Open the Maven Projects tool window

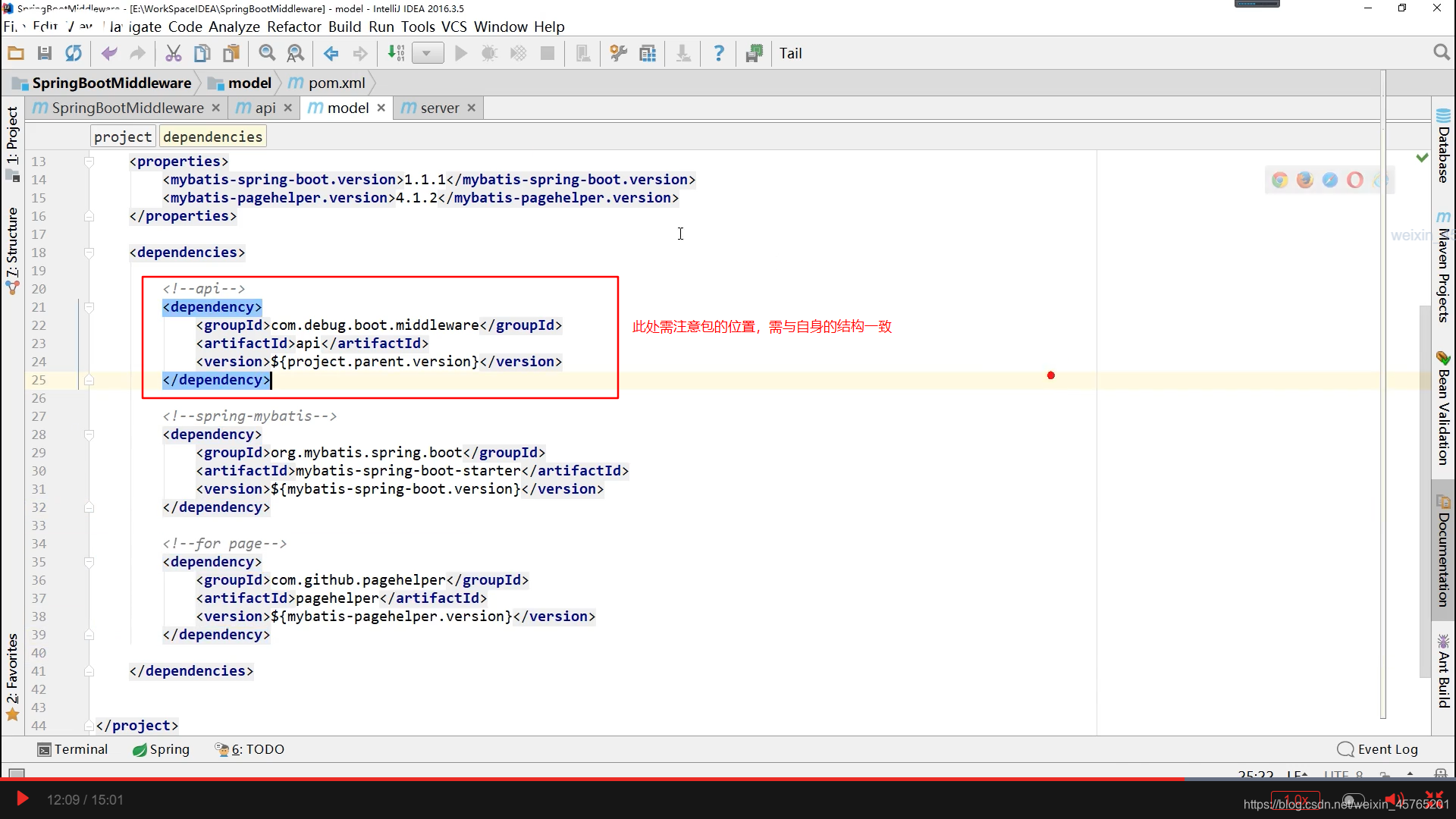point(1443,267)
